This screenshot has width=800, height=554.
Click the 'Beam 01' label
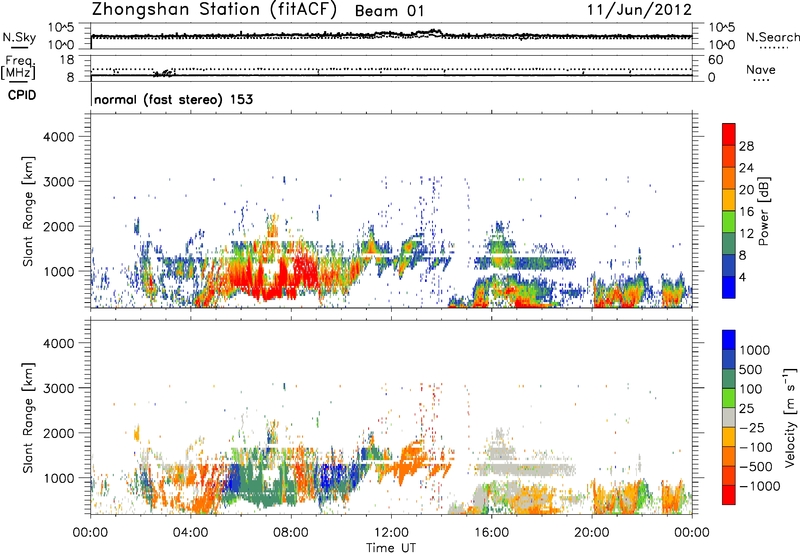389,11
